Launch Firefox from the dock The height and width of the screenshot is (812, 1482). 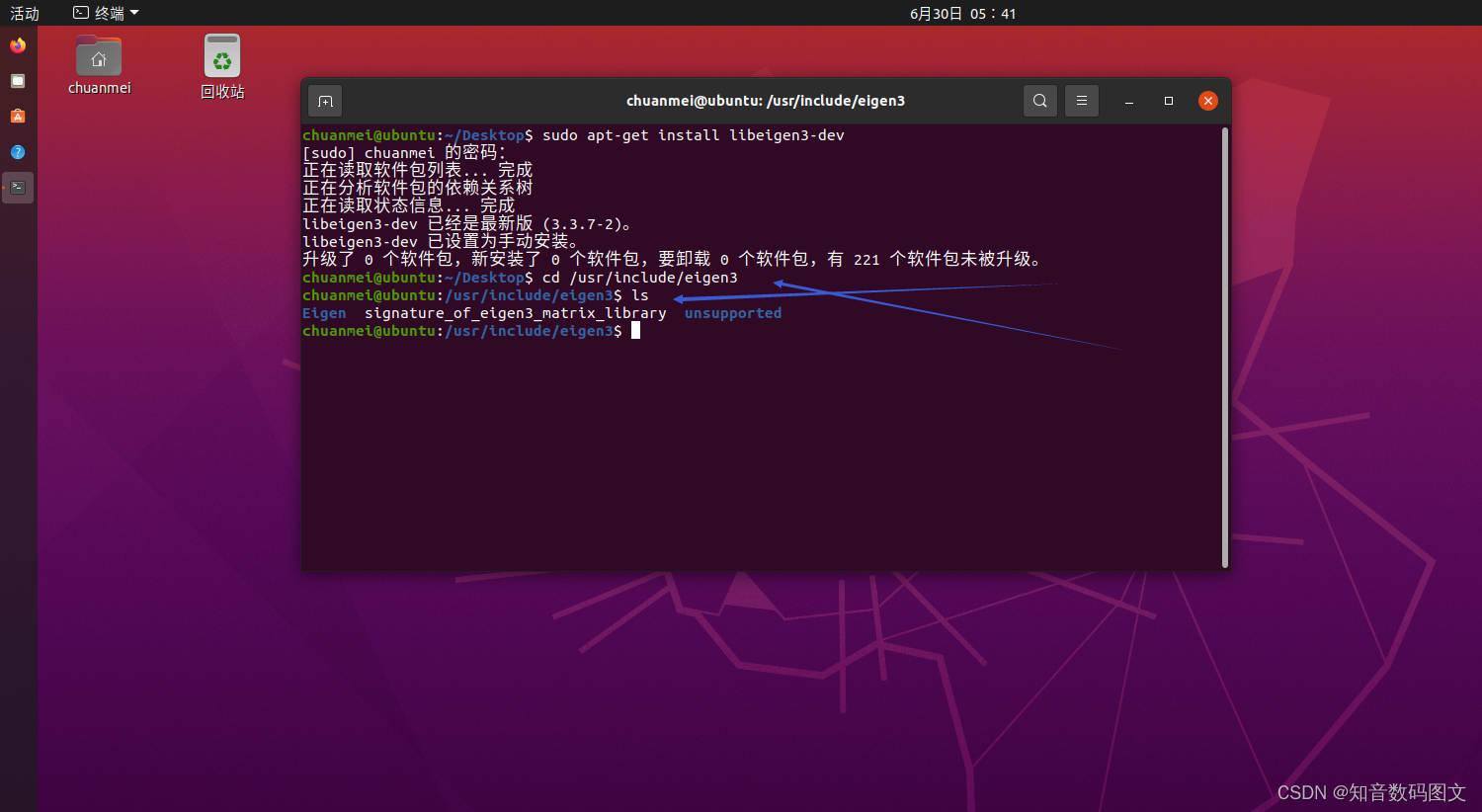pos(17,44)
